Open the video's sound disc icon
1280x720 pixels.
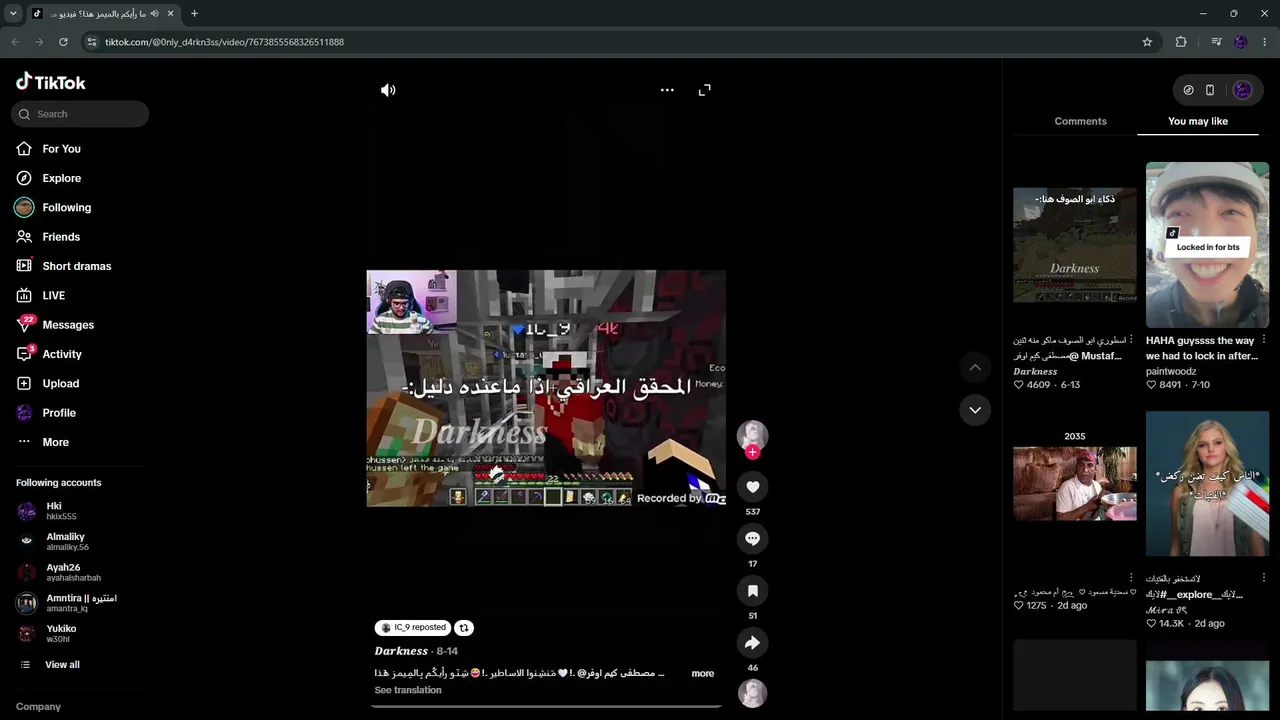tap(753, 693)
